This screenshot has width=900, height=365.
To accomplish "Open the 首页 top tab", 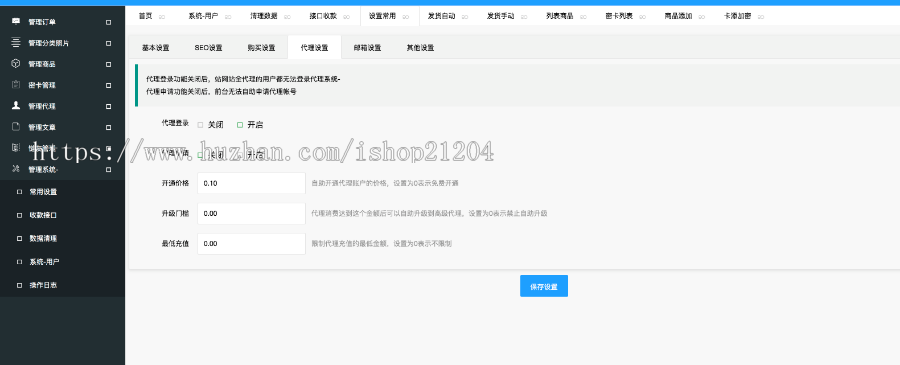I will pos(145,16).
